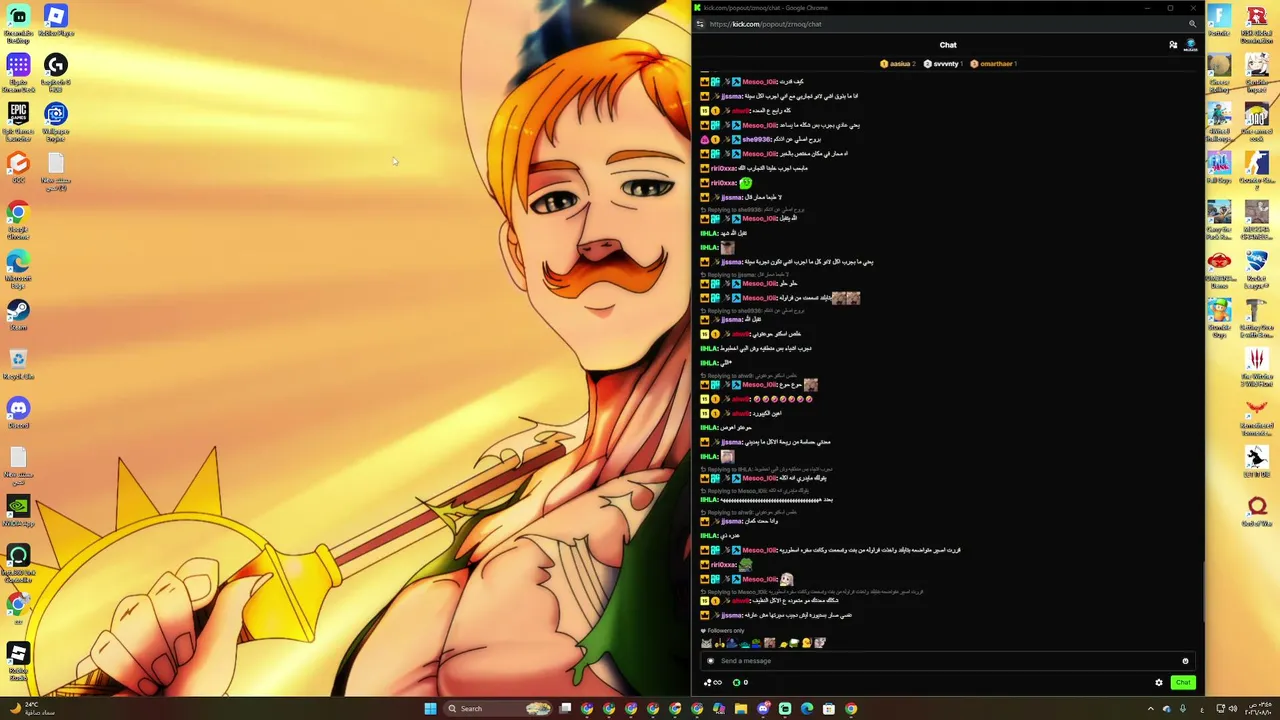Open the weather widget on the taskbar
The width and height of the screenshot is (1280, 720).
[x=30, y=709]
